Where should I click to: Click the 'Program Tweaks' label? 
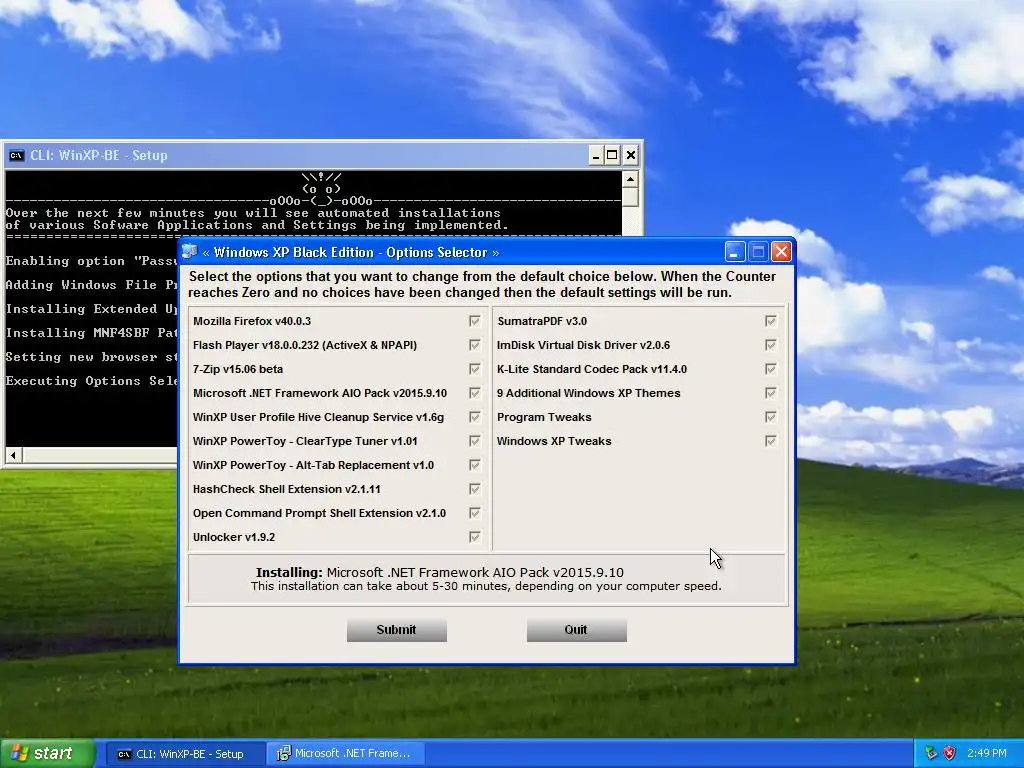click(544, 417)
